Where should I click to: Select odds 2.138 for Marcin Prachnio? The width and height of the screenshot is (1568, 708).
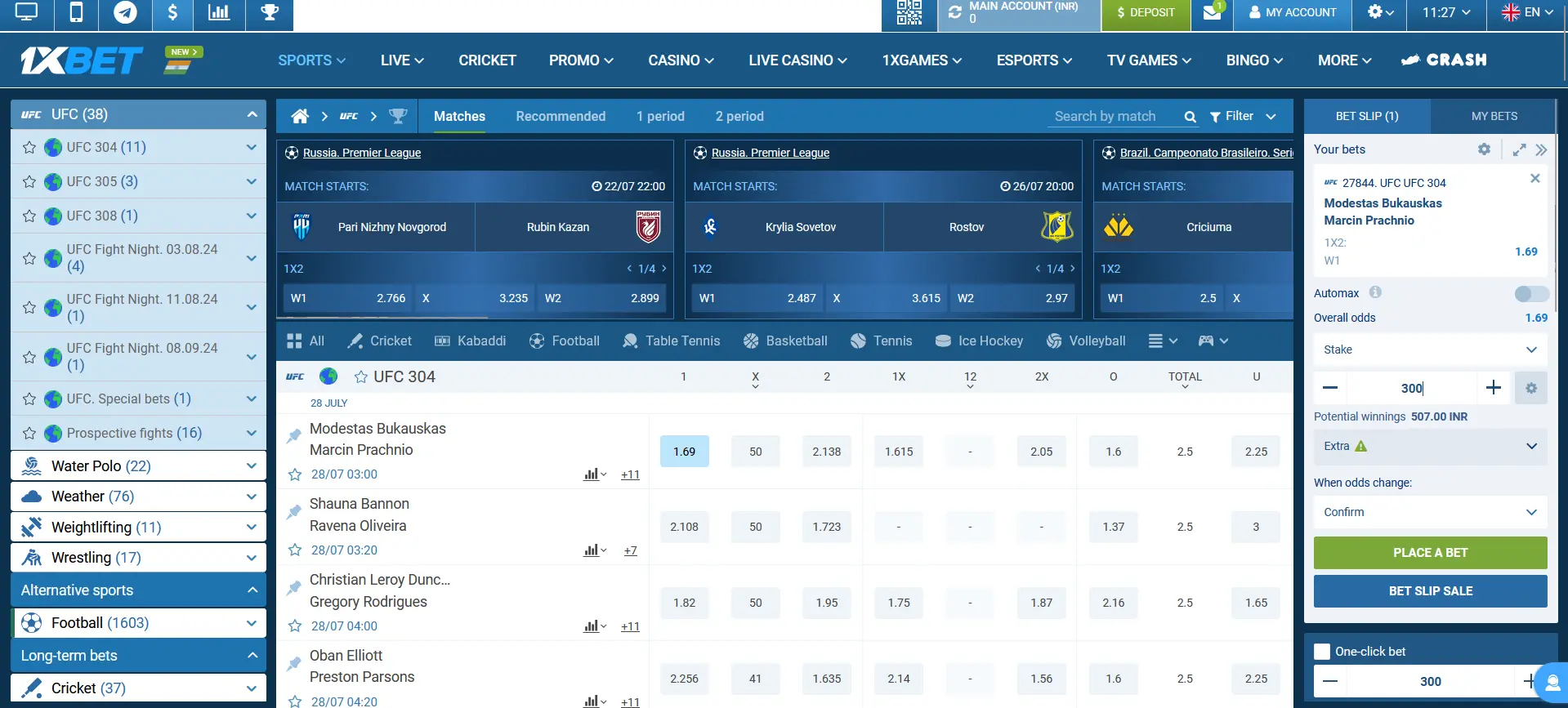pyautogui.click(x=827, y=452)
